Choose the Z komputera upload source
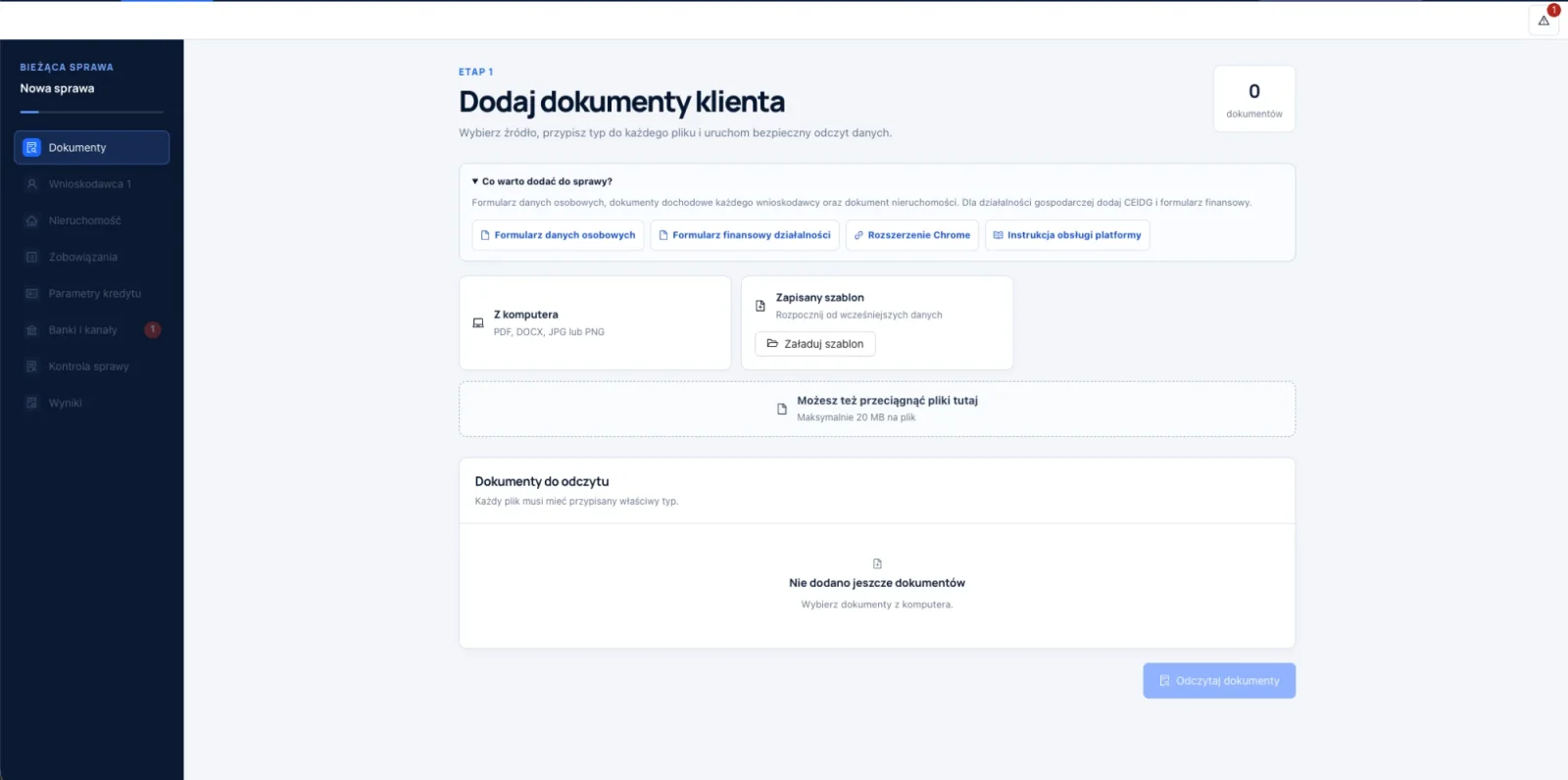The width and height of the screenshot is (1568, 780). tap(595, 323)
